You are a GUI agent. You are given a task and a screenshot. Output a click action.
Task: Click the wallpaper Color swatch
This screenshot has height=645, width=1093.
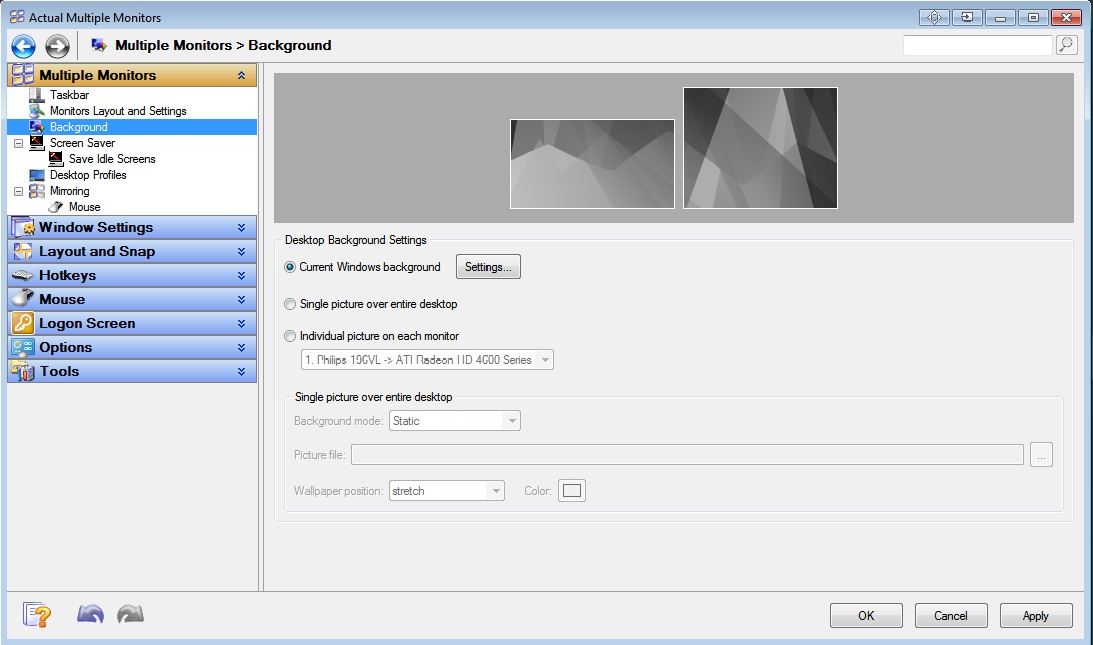571,491
